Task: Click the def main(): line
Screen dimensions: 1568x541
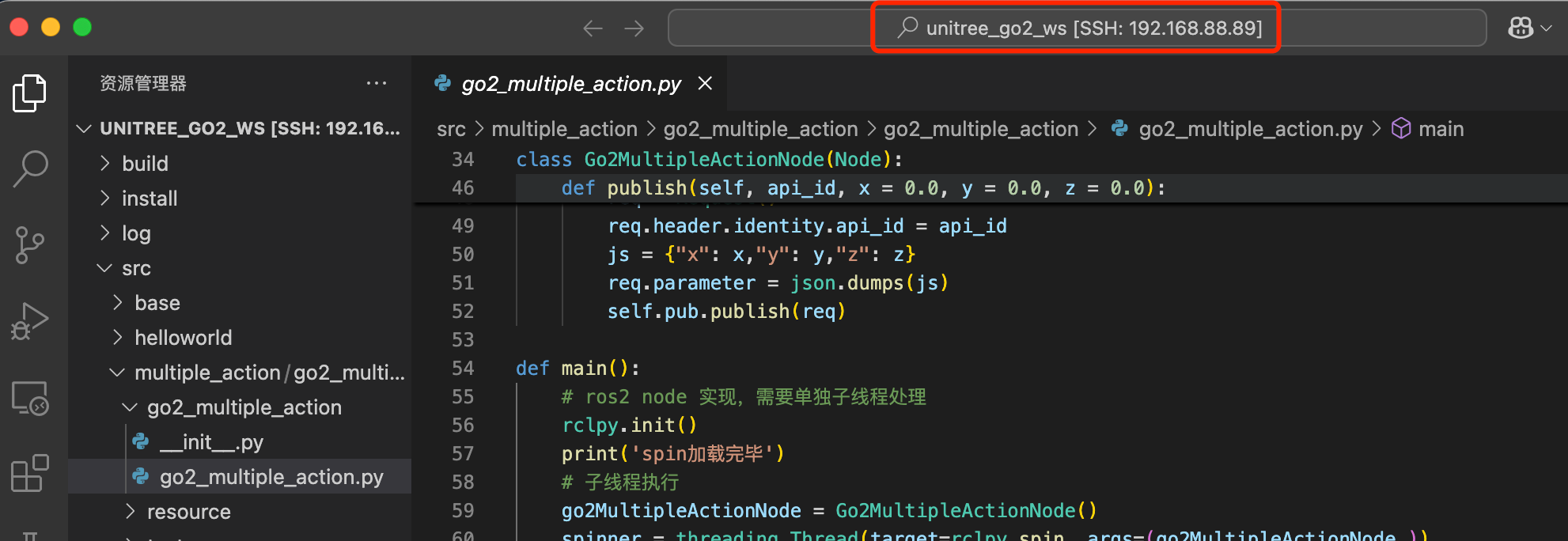Action: point(578,368)
